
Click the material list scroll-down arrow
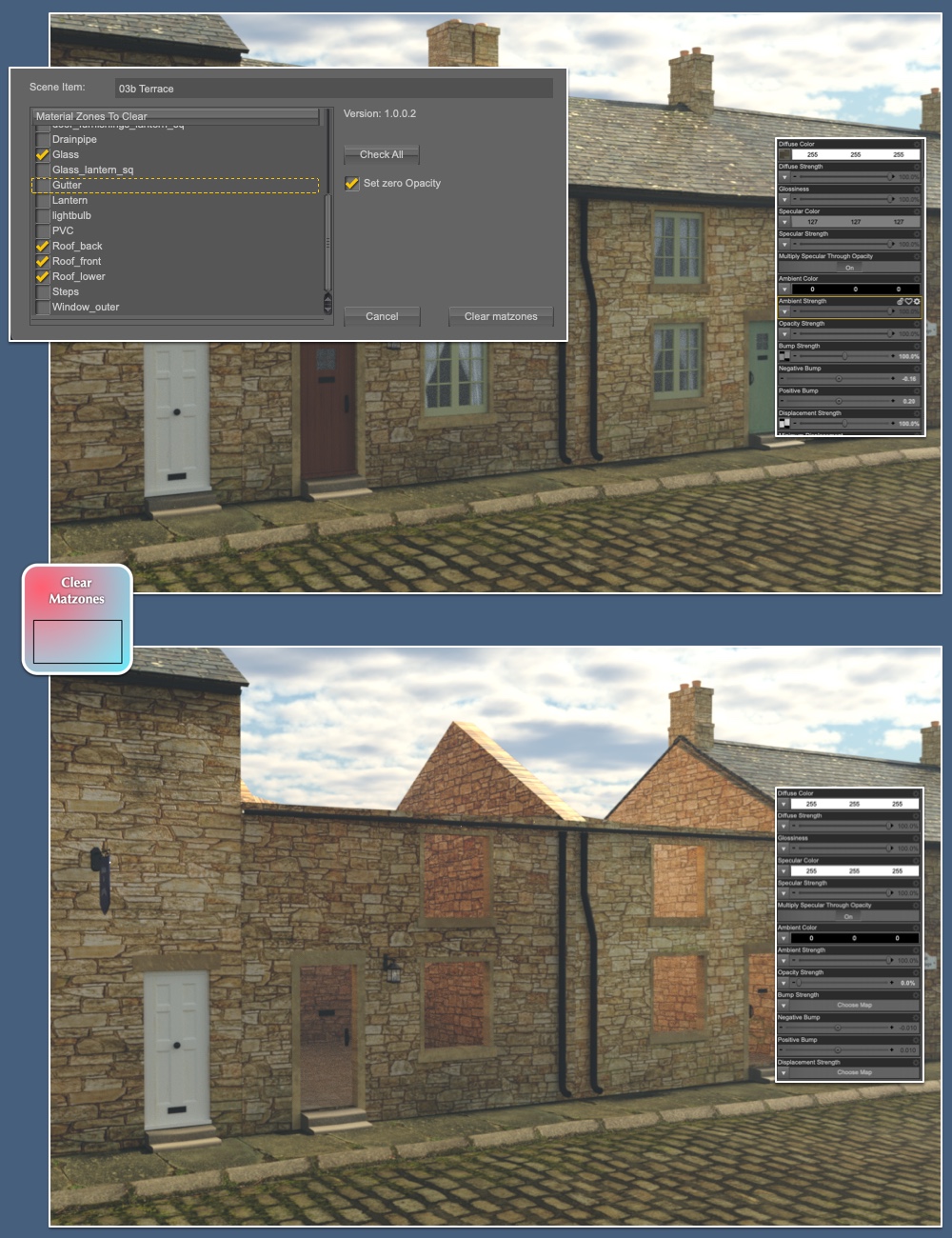[328, 308]
